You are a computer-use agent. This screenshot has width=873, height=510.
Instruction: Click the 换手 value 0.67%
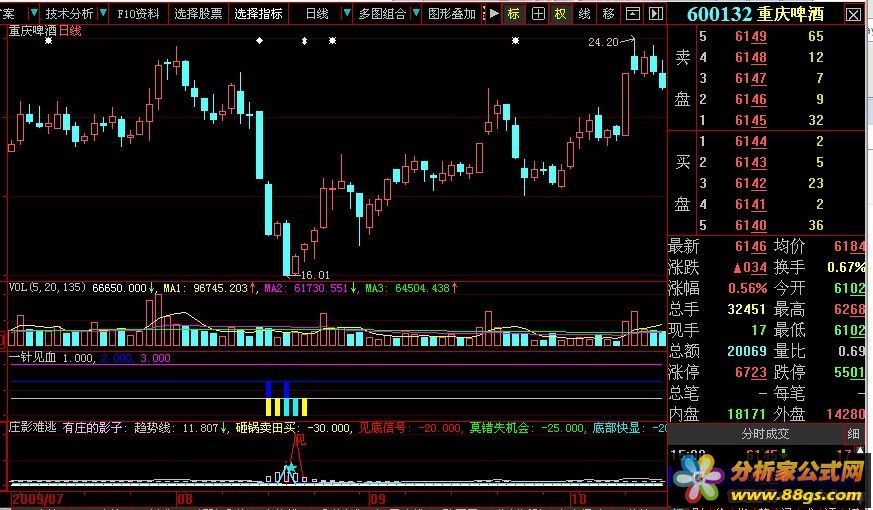[x=846, y=267]
